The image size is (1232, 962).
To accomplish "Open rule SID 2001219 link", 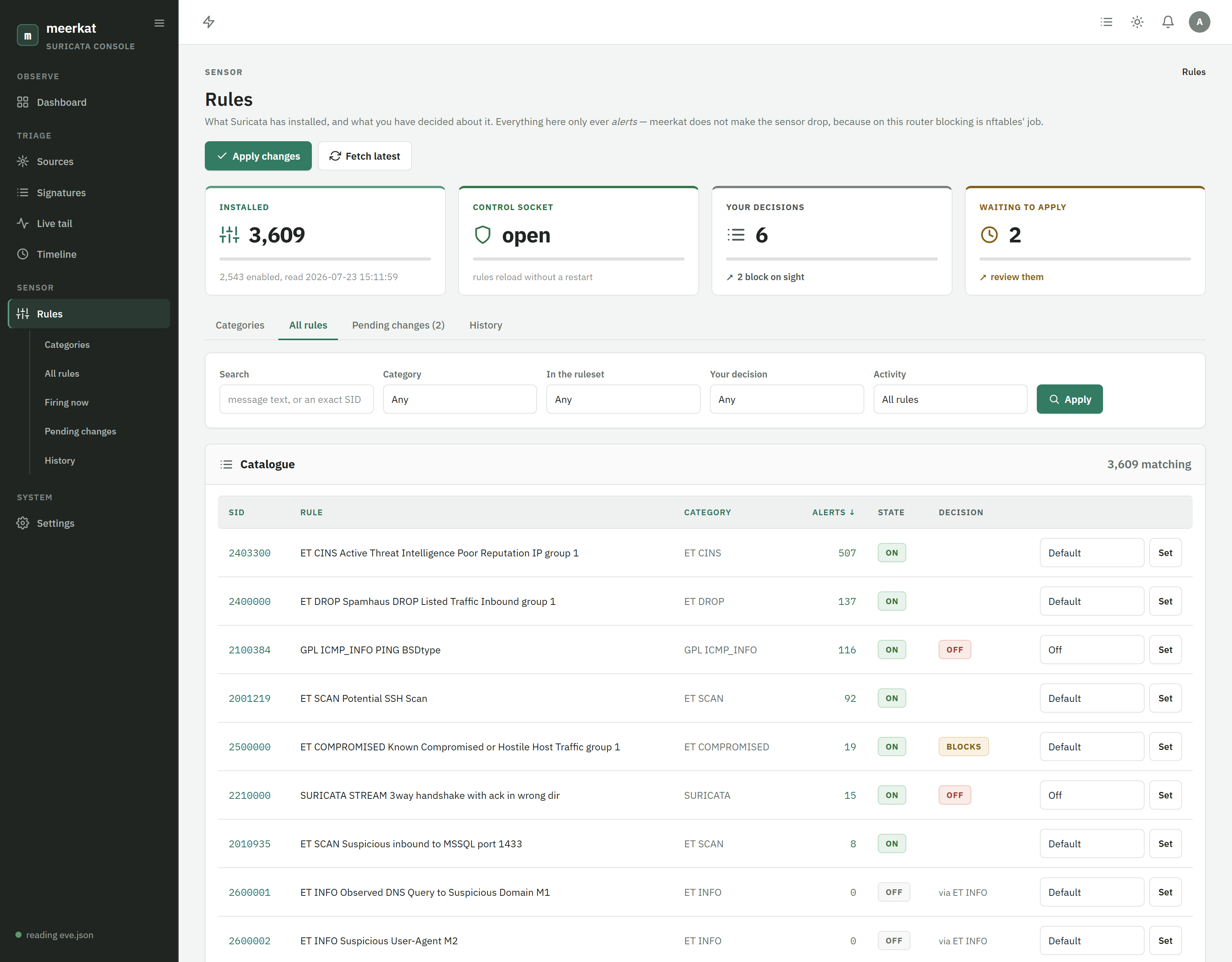I will point(249,698).
